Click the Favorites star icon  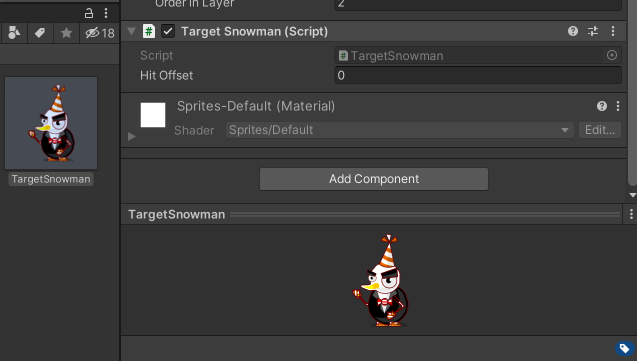(66, 33)
